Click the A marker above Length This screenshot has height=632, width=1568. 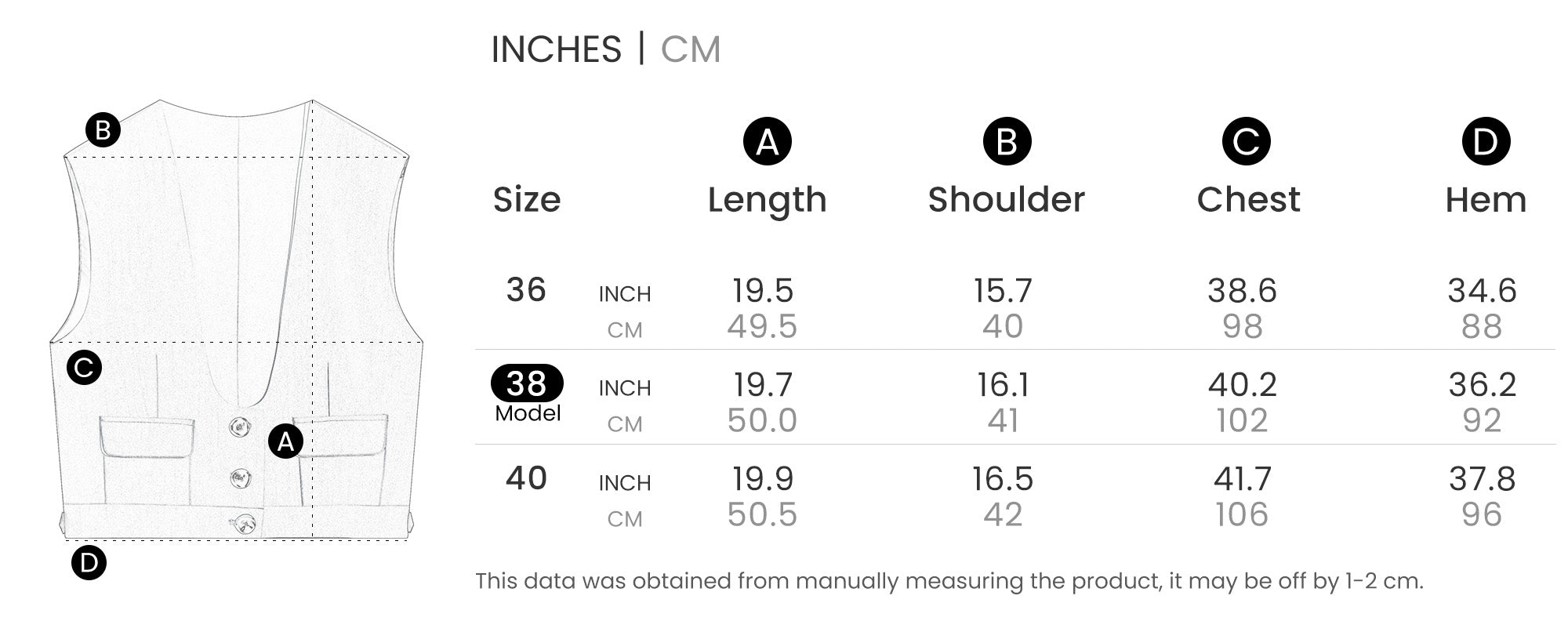(767, 142)
